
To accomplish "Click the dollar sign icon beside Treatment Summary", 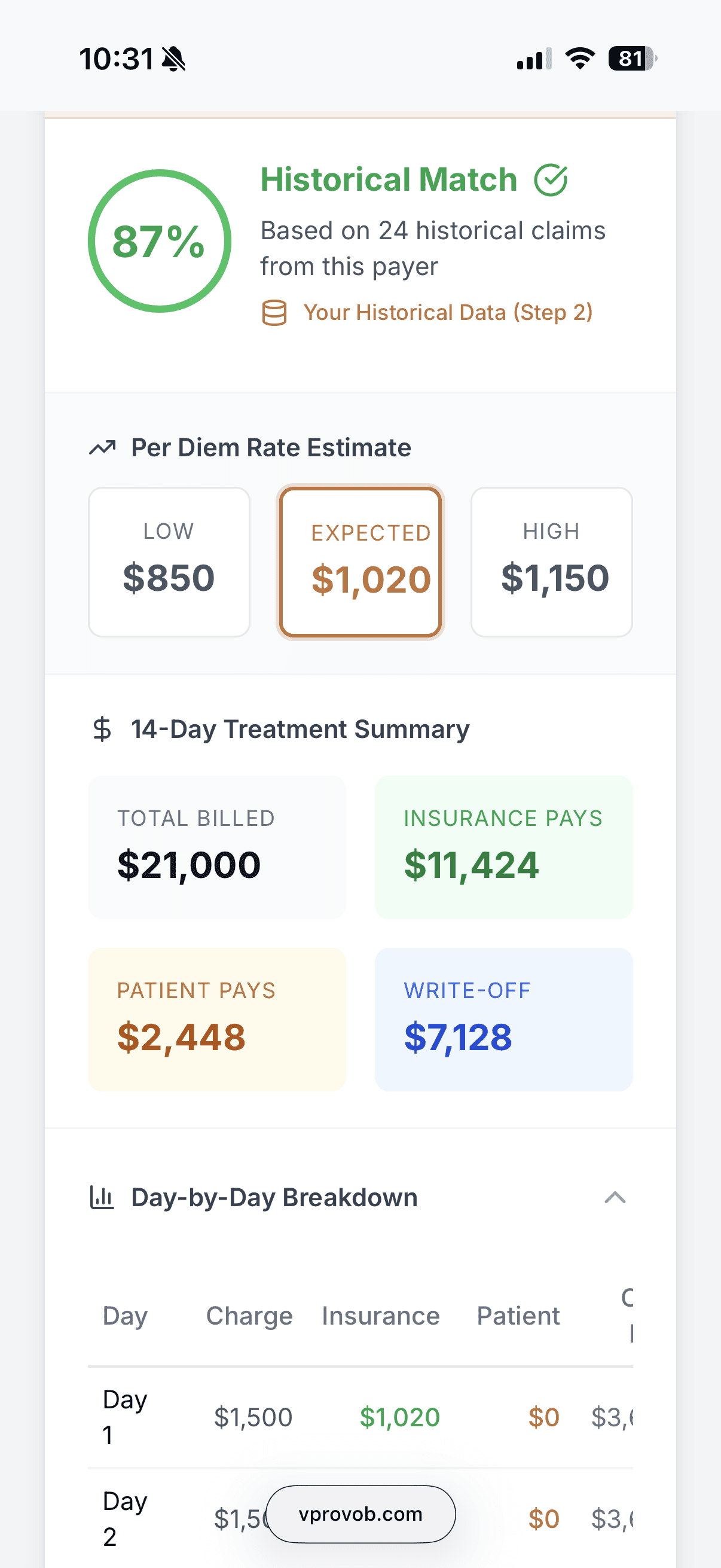I will pyautogui.click(x=101, y=728).
